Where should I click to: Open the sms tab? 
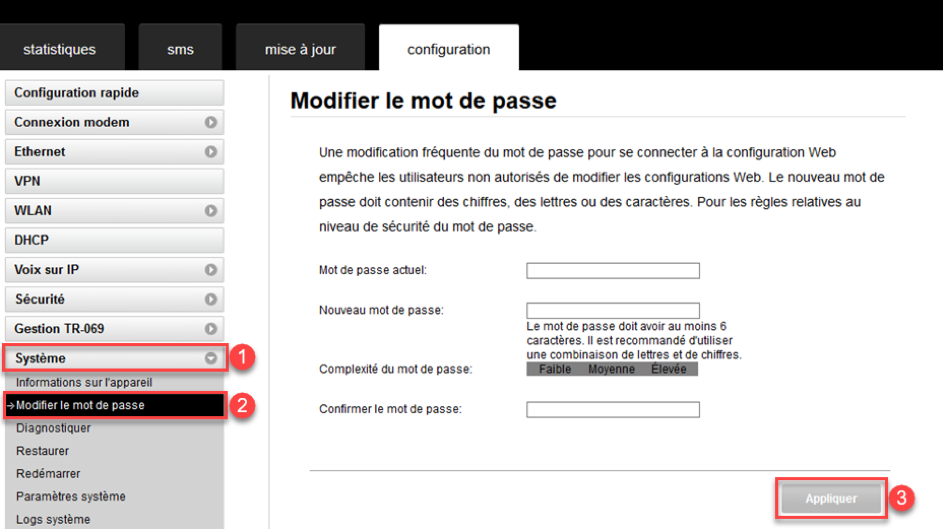click(180, 49)
